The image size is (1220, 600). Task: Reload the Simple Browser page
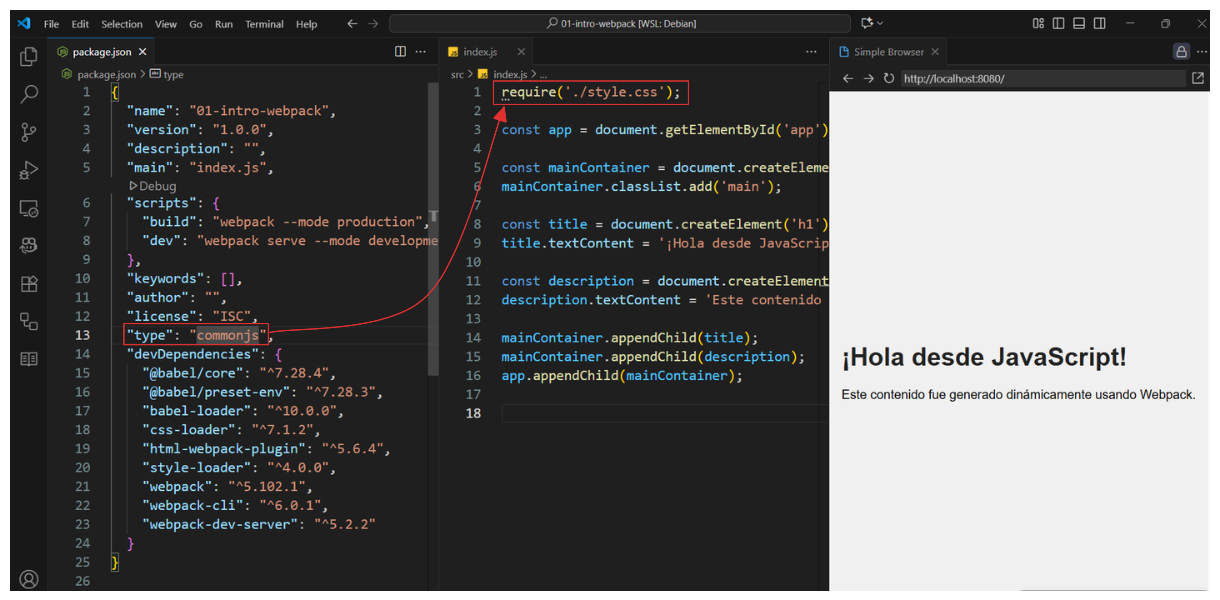tap(888, 78)
